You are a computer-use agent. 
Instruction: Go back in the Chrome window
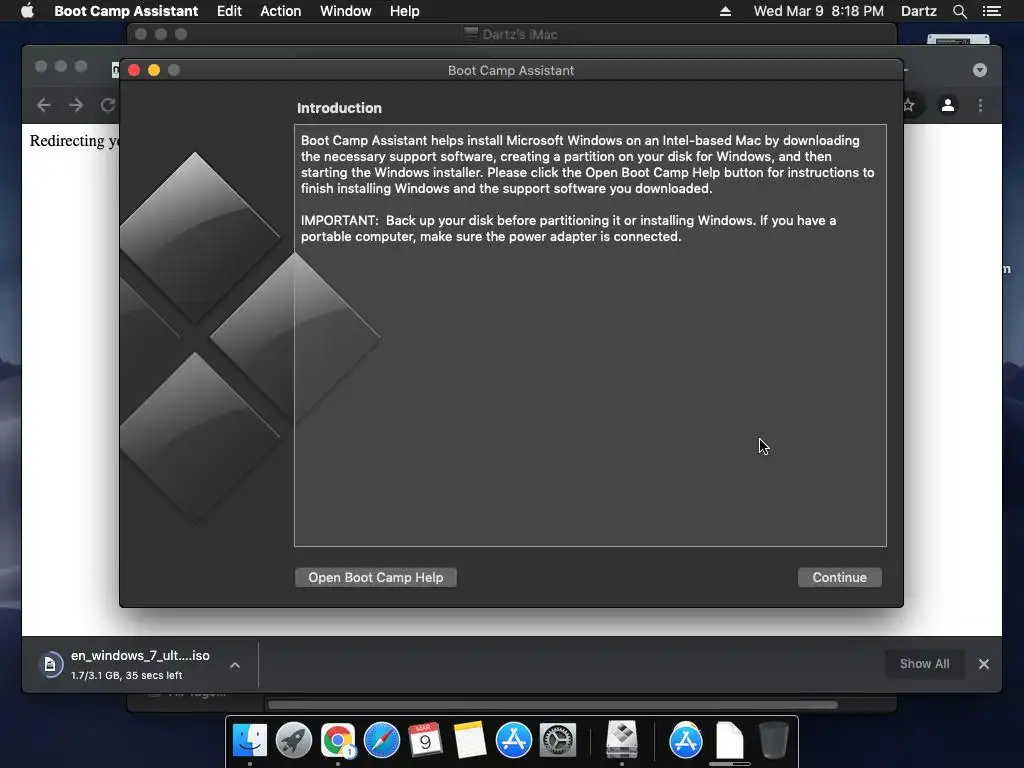44,105
